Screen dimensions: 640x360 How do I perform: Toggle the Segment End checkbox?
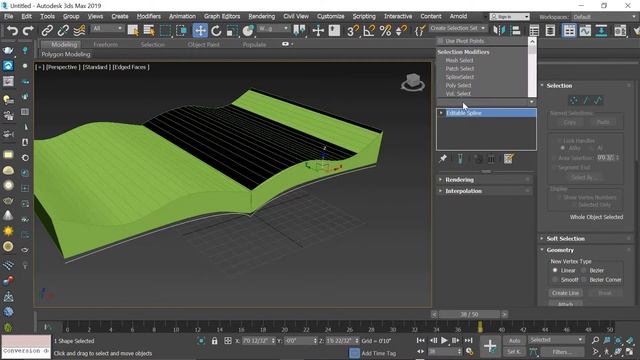point(554,167)
